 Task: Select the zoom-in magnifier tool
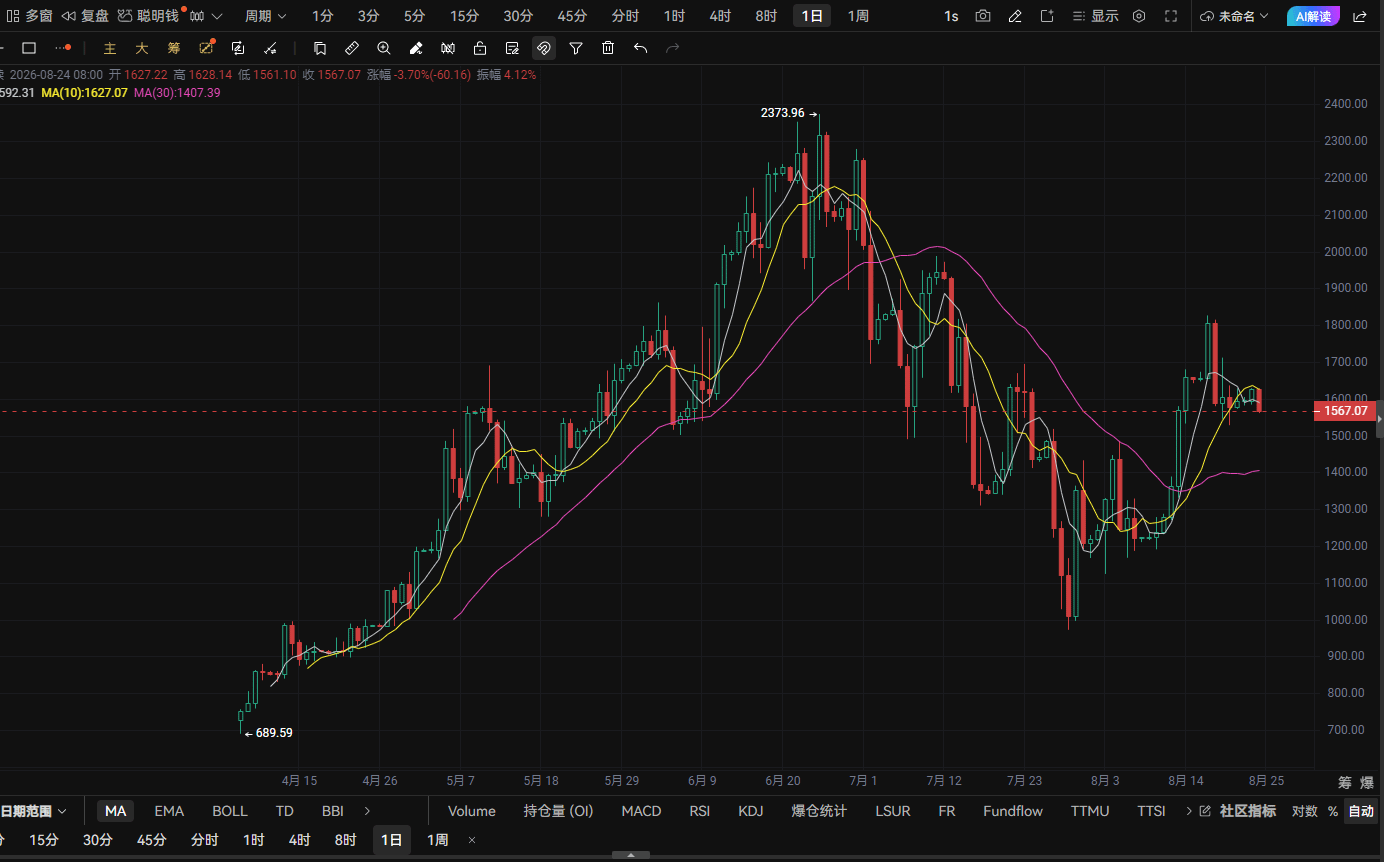[384, 48]
